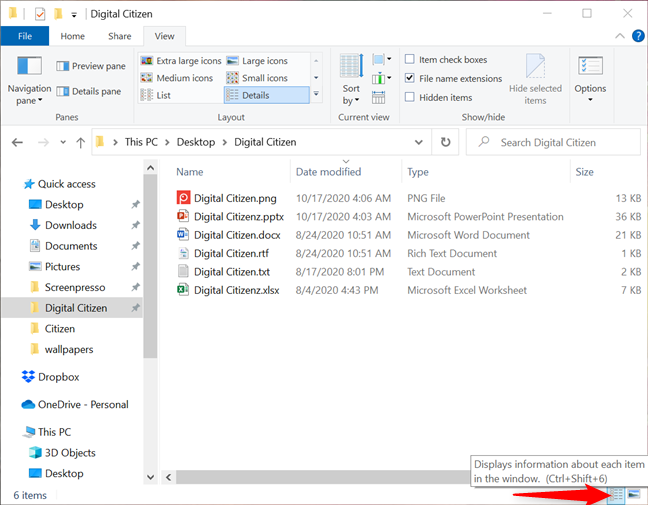Expand chevron after Desktop in address bar
The height and width of the screenshot is (505, 648).
coord(225,143)
